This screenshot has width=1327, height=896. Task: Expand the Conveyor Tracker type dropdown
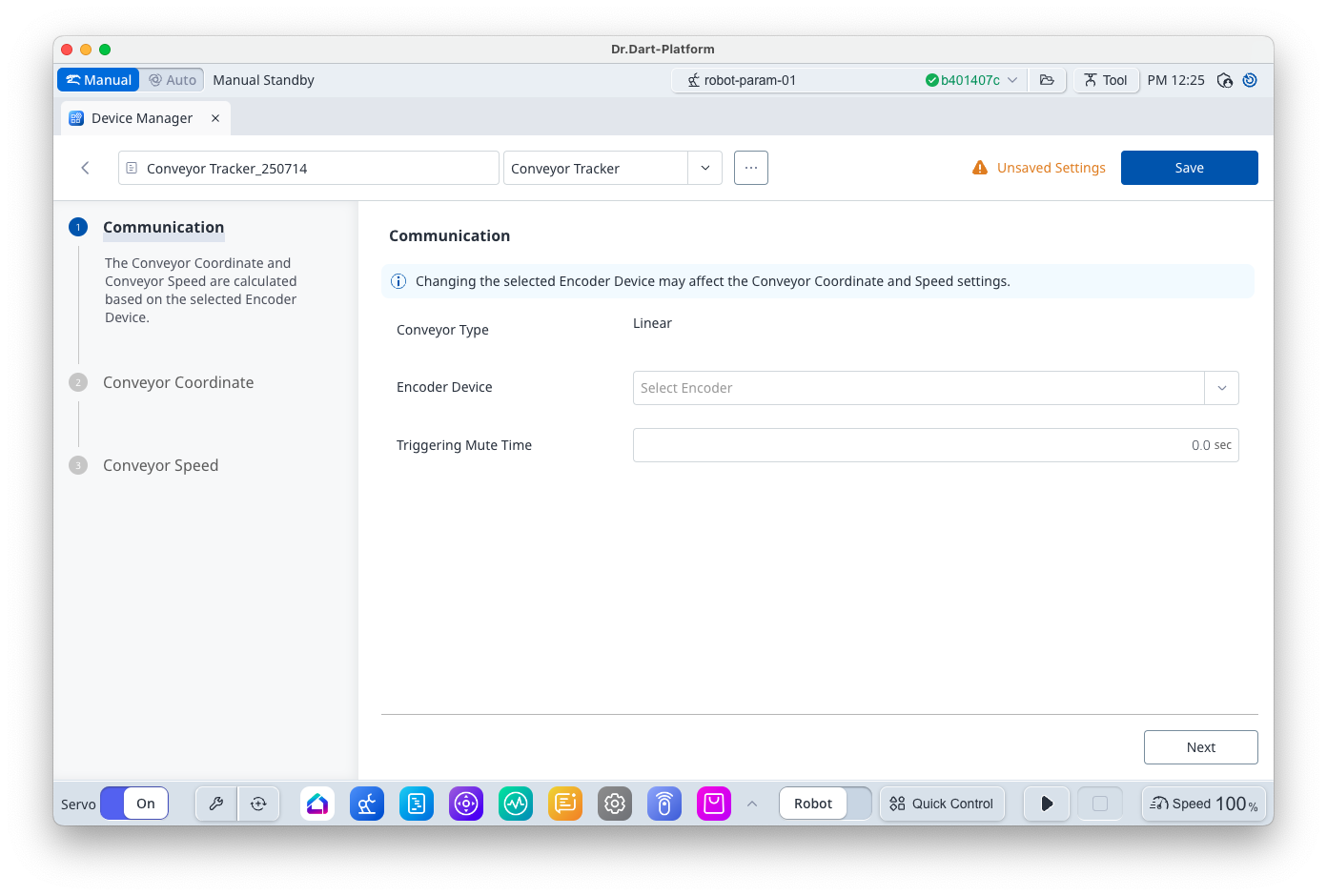coord(704,168)
